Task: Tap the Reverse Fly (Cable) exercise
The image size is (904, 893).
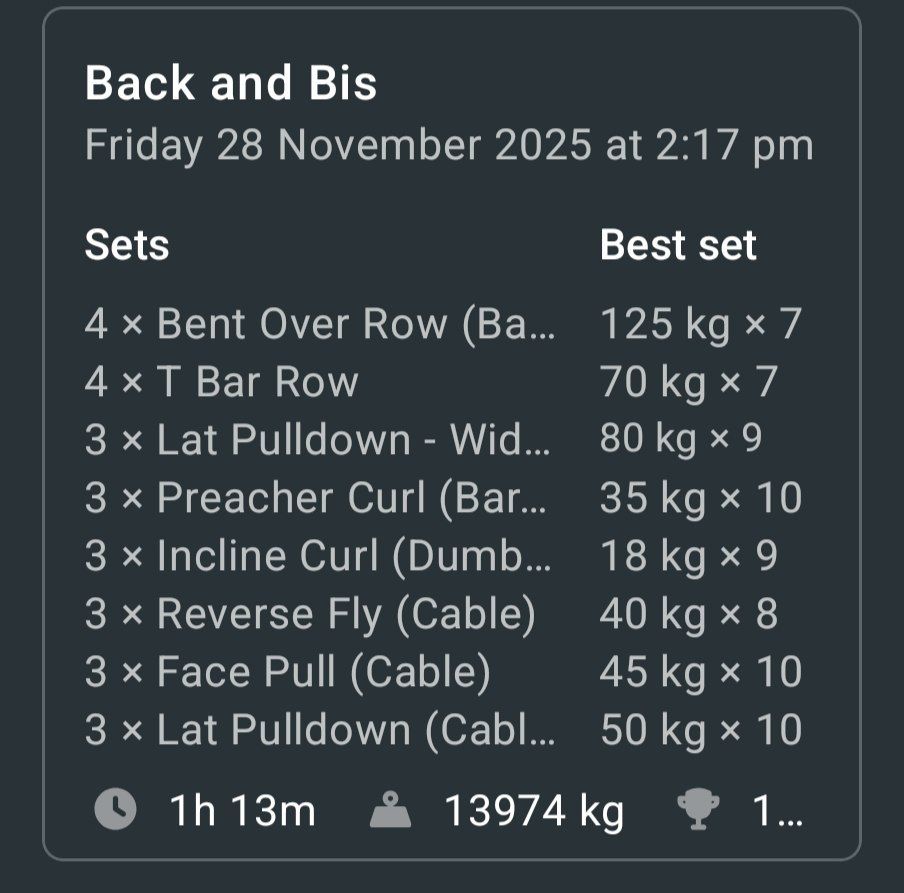Action: [310, 614]
